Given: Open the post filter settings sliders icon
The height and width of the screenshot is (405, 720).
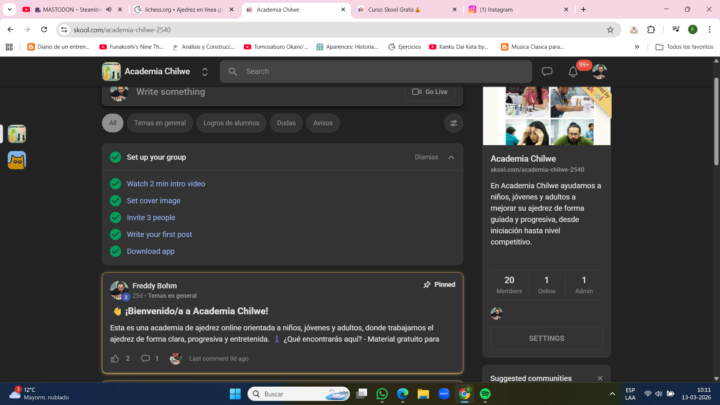Looking at the screenshot, I should (x=453, y=123).
